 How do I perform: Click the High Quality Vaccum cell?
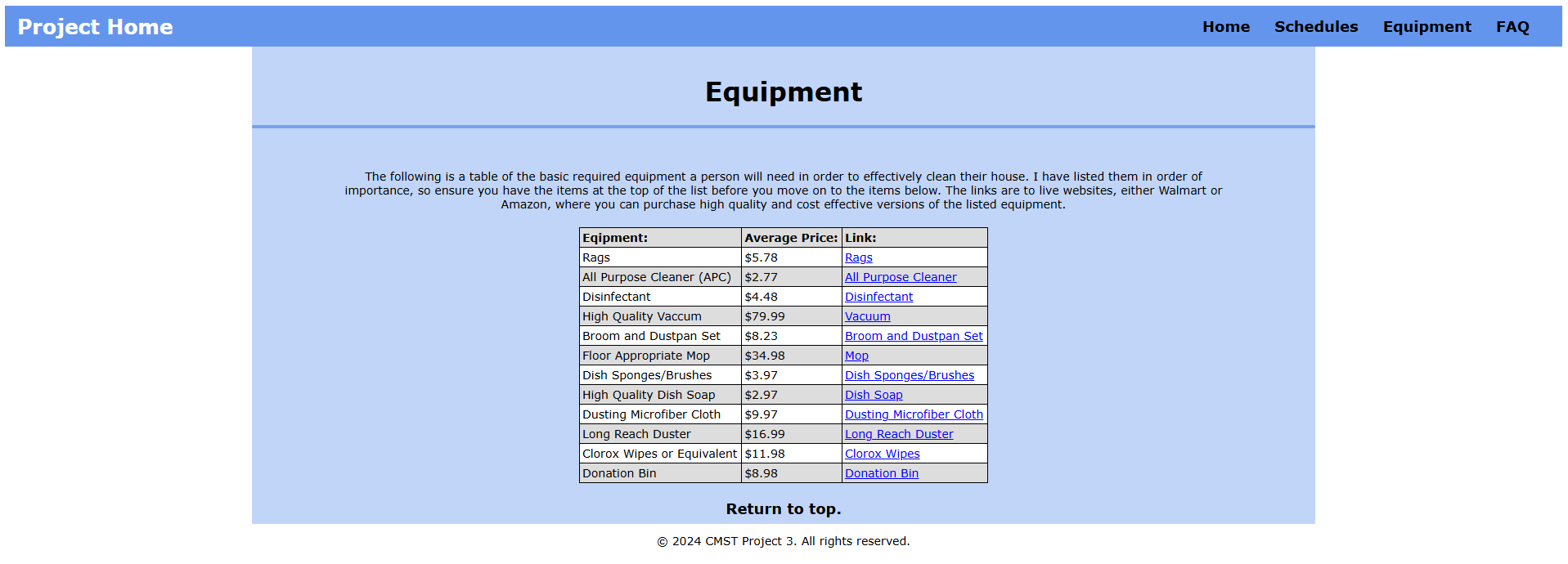(660, 316)
